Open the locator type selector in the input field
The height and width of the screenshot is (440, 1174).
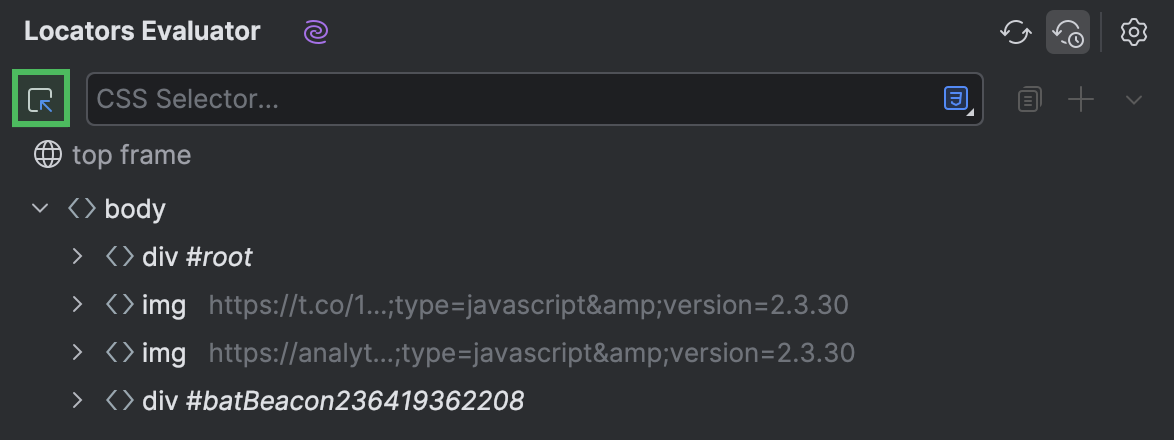coord(957,99)
